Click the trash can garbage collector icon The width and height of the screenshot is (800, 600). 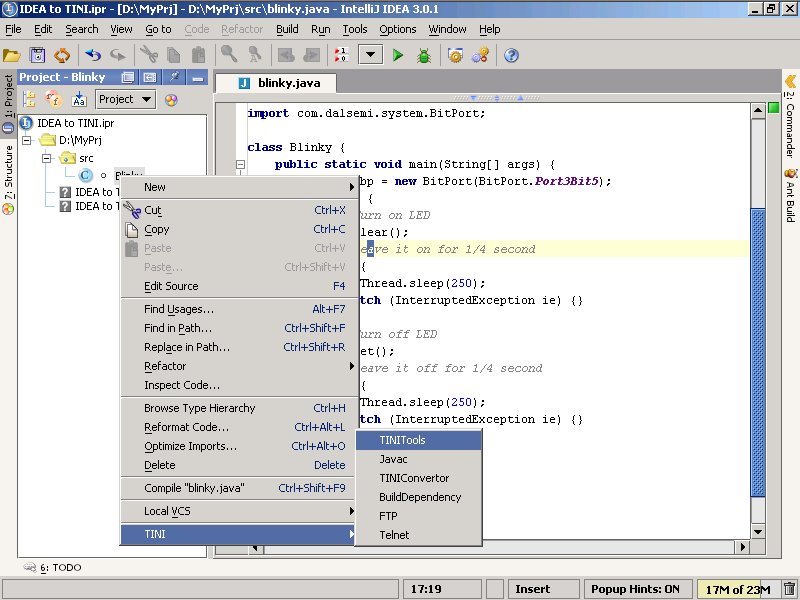[x=789, y=589]
